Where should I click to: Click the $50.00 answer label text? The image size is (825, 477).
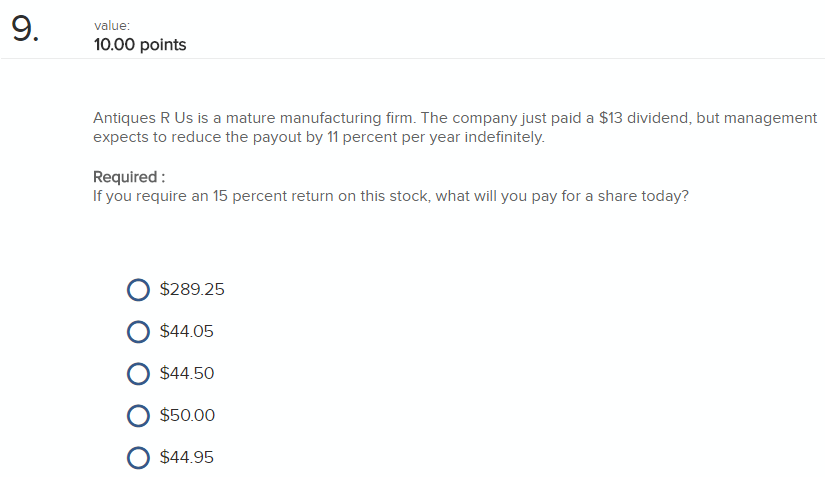coord(187,416)
